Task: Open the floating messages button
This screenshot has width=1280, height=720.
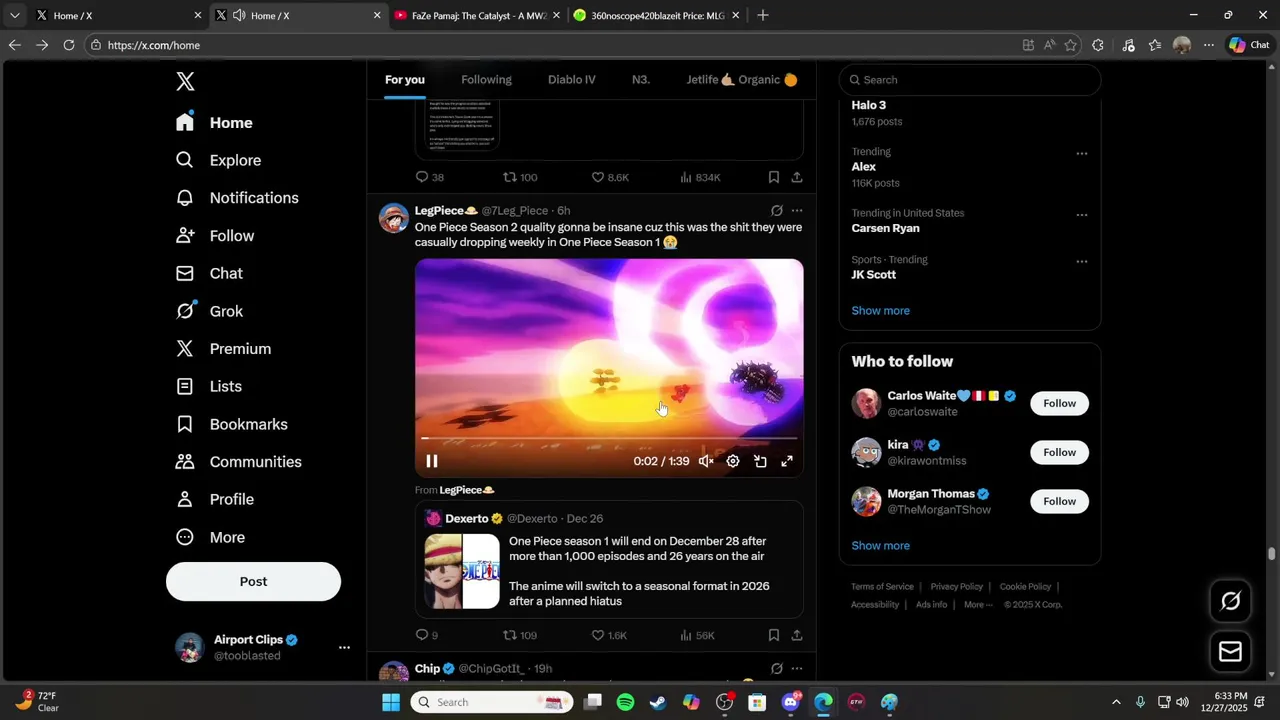Action: click(x=1230, y=652)
